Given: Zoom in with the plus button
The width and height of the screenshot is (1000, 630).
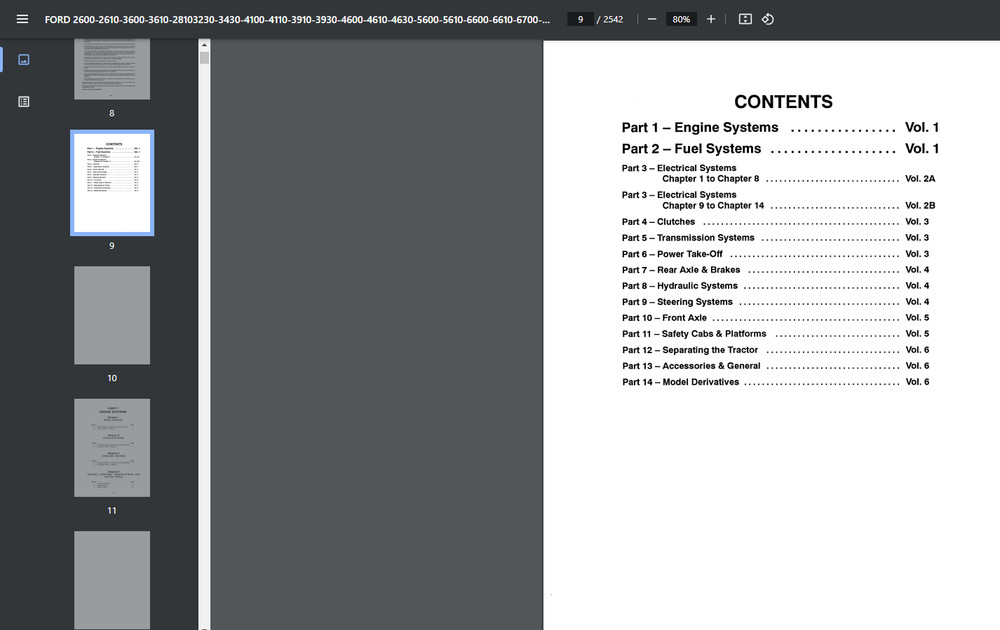Looking at the screenshot, I should click(710, 19).
